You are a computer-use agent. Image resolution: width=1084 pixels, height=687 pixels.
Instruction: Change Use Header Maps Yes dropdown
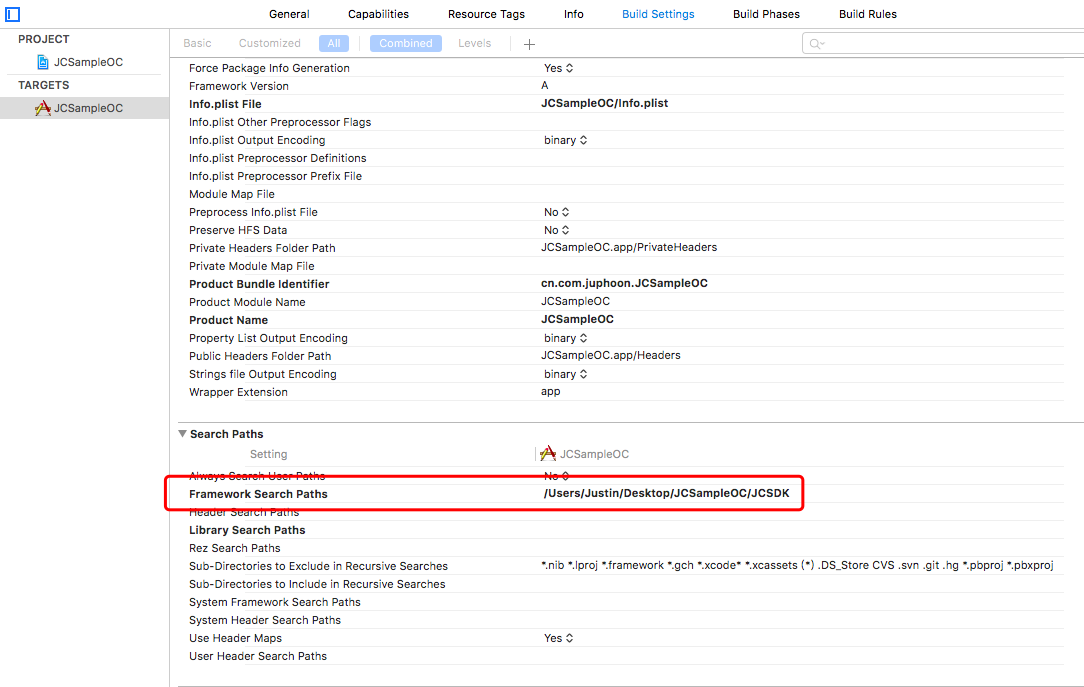[x=559, y=638]
